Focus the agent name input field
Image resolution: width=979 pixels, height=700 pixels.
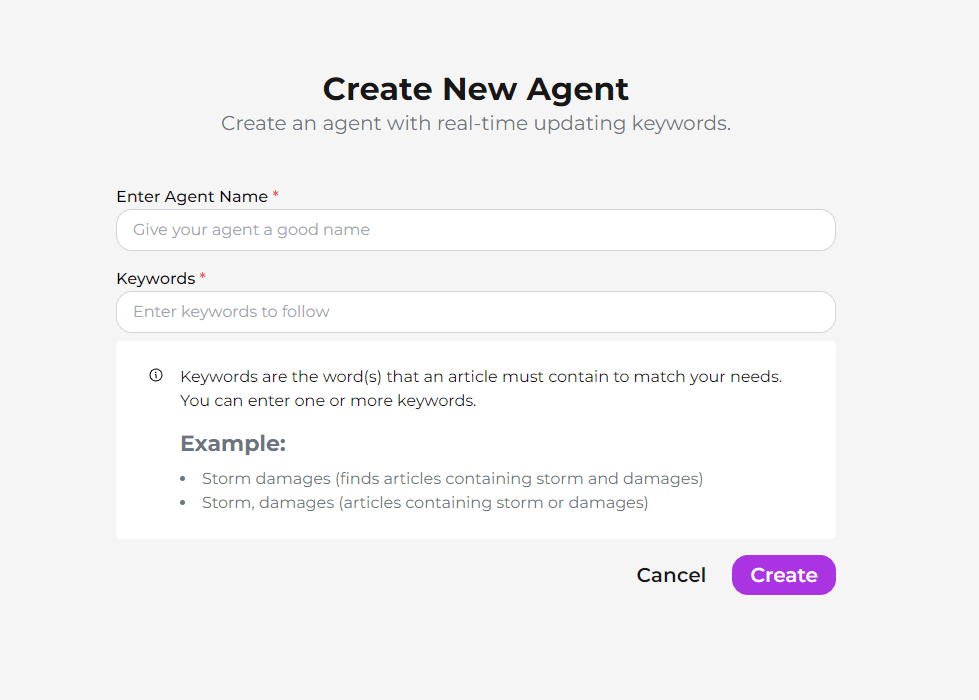[x=476, y=230]
